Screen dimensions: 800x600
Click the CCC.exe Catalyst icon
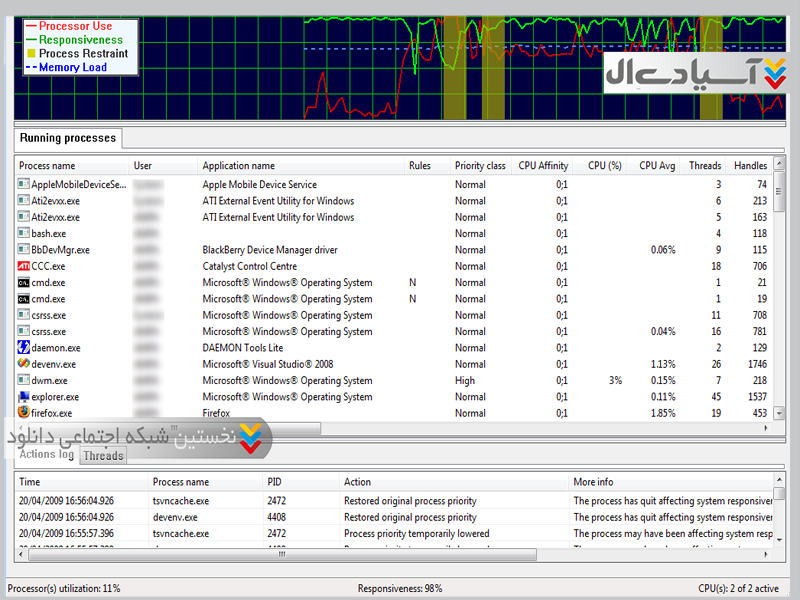click(x=24, y=266)
